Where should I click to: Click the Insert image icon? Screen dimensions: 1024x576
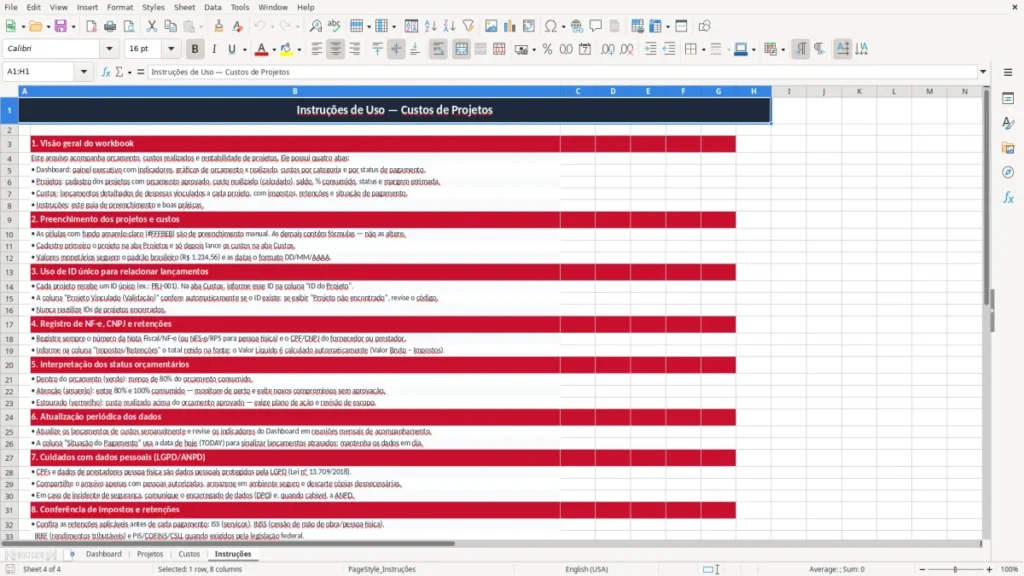click(x=491, y=26)
